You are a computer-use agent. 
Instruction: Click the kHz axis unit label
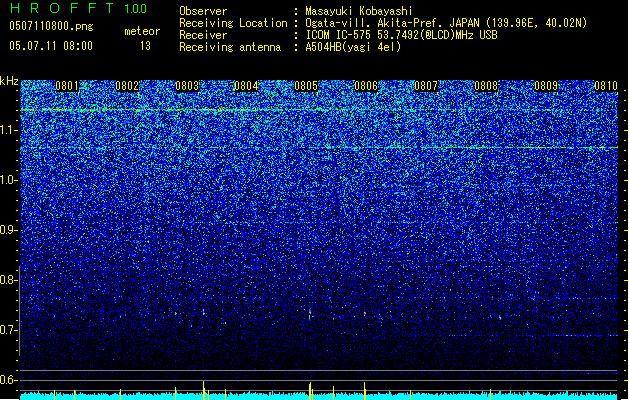pyautogui.click(x=9, y=81)
